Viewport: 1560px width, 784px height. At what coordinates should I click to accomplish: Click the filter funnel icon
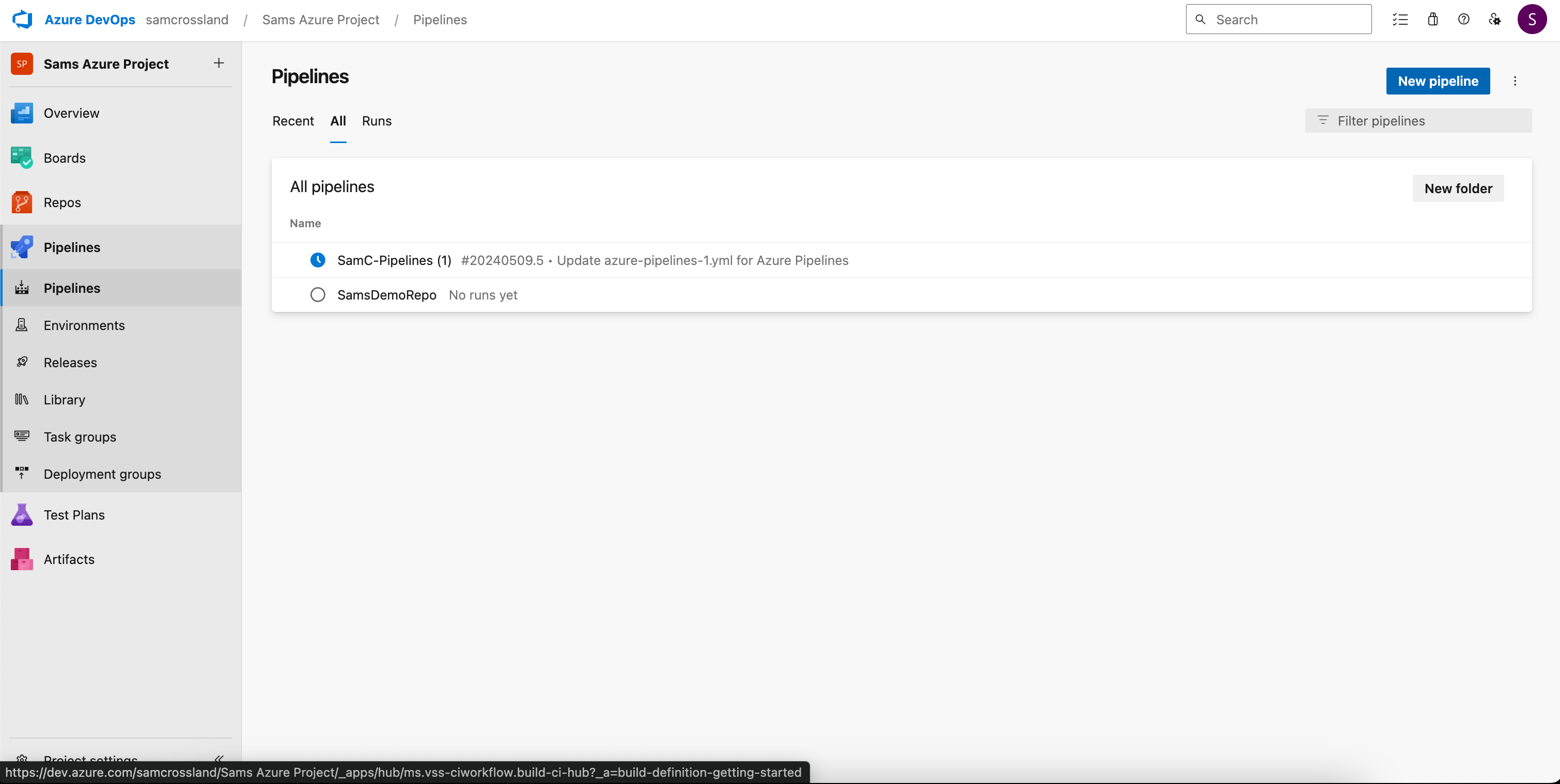click(1323, 120)
